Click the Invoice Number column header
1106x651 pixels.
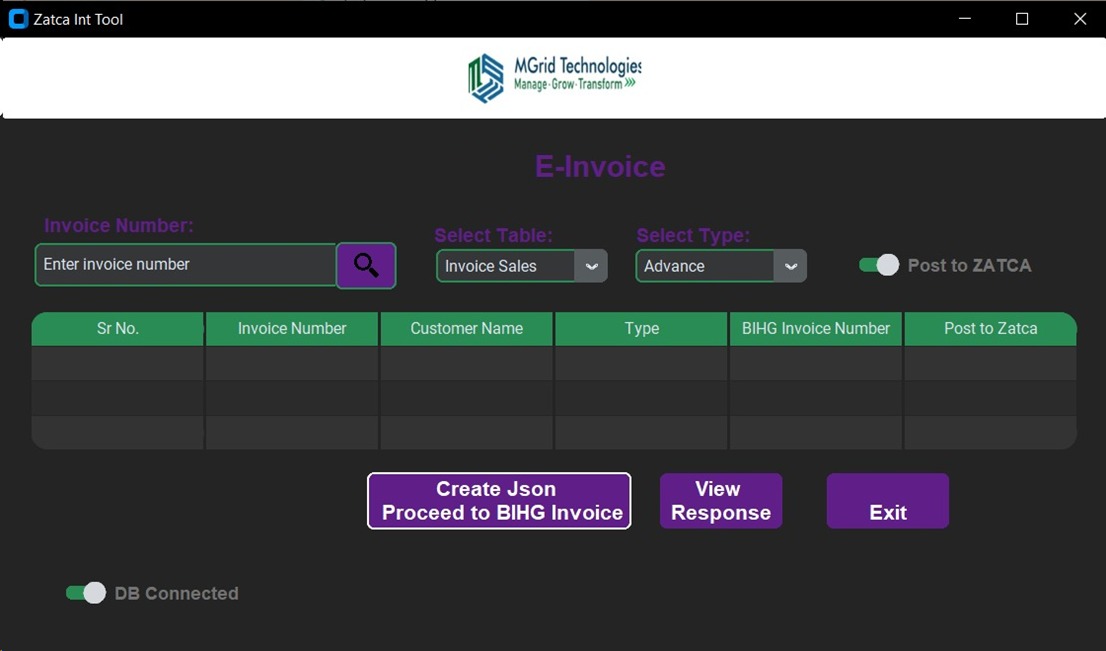(x=292, y=329)
